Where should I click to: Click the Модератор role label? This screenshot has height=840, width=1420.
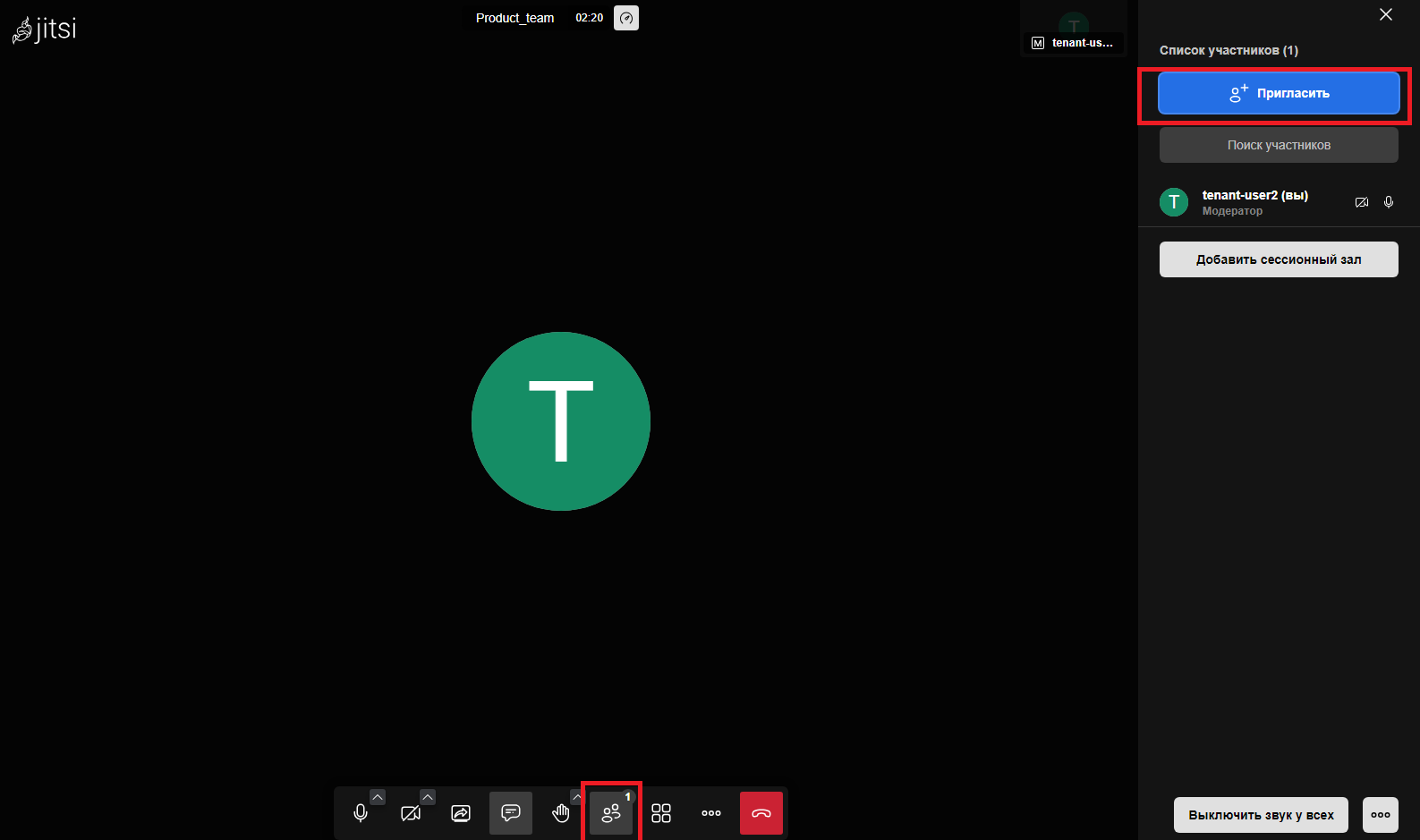(x=1232, y=211)
